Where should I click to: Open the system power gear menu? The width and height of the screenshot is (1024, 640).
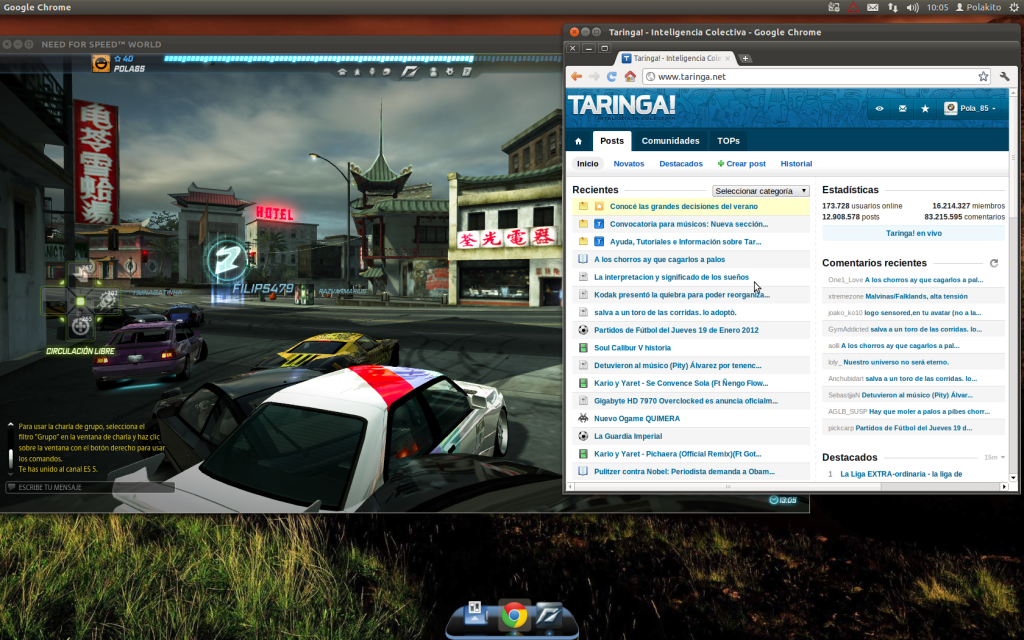tap(1014, 7)
